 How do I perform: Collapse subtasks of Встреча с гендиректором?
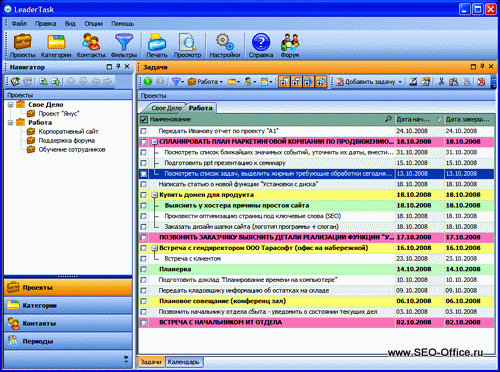pos(155,248)
